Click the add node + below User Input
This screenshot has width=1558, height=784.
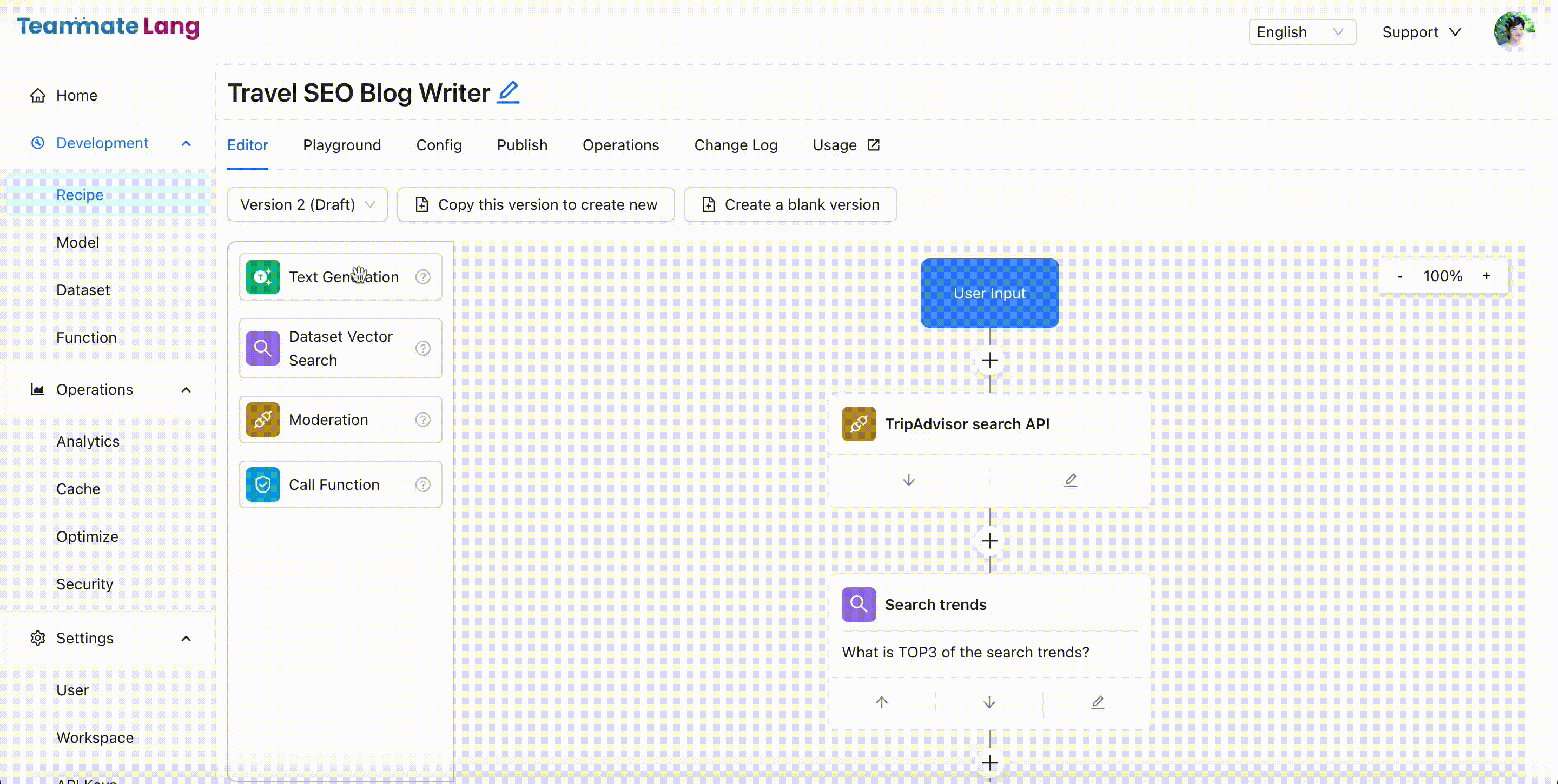pyautogui.click(x=989, y=360)
